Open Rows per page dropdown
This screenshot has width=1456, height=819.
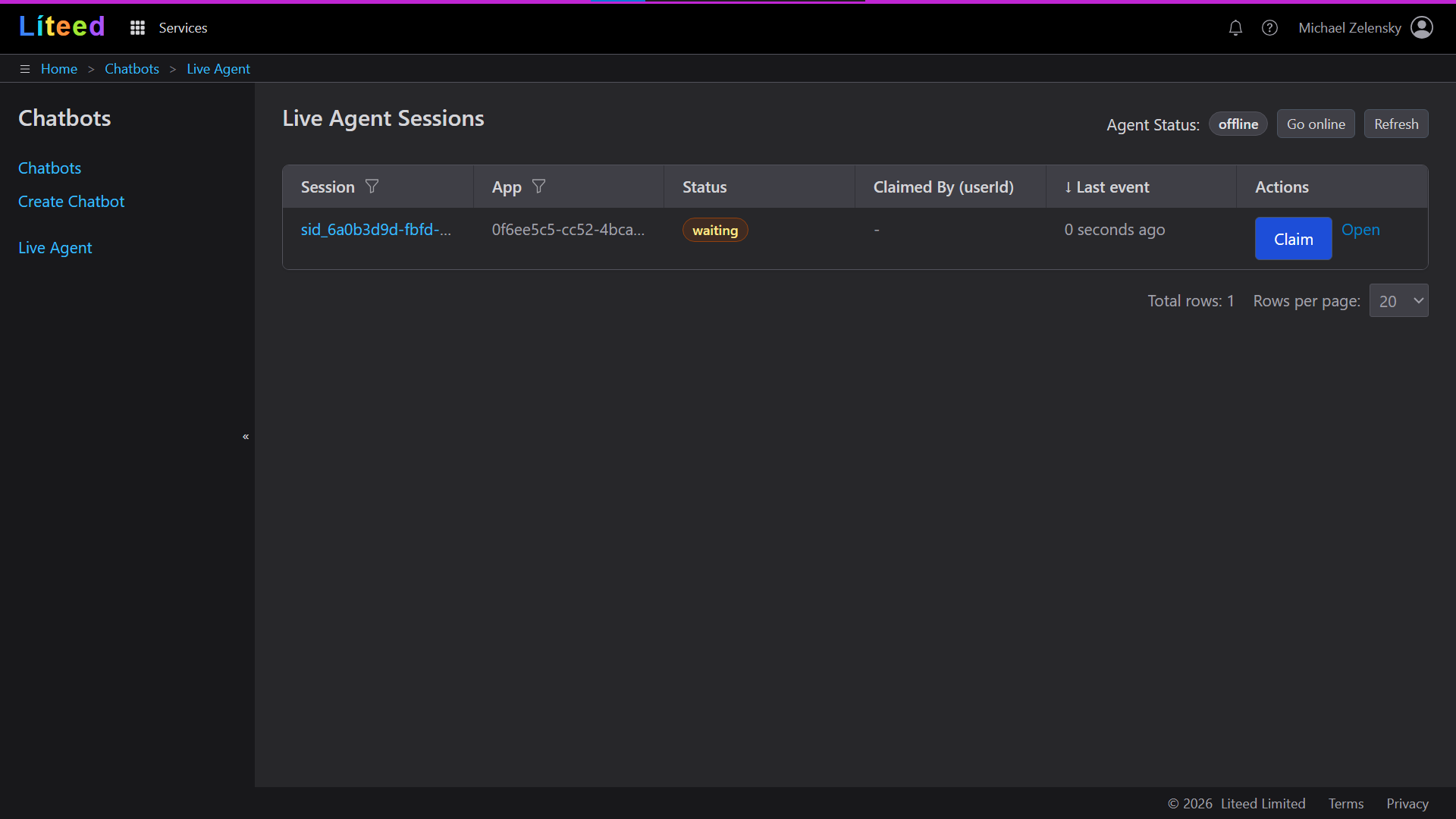tap(1398, 301)
